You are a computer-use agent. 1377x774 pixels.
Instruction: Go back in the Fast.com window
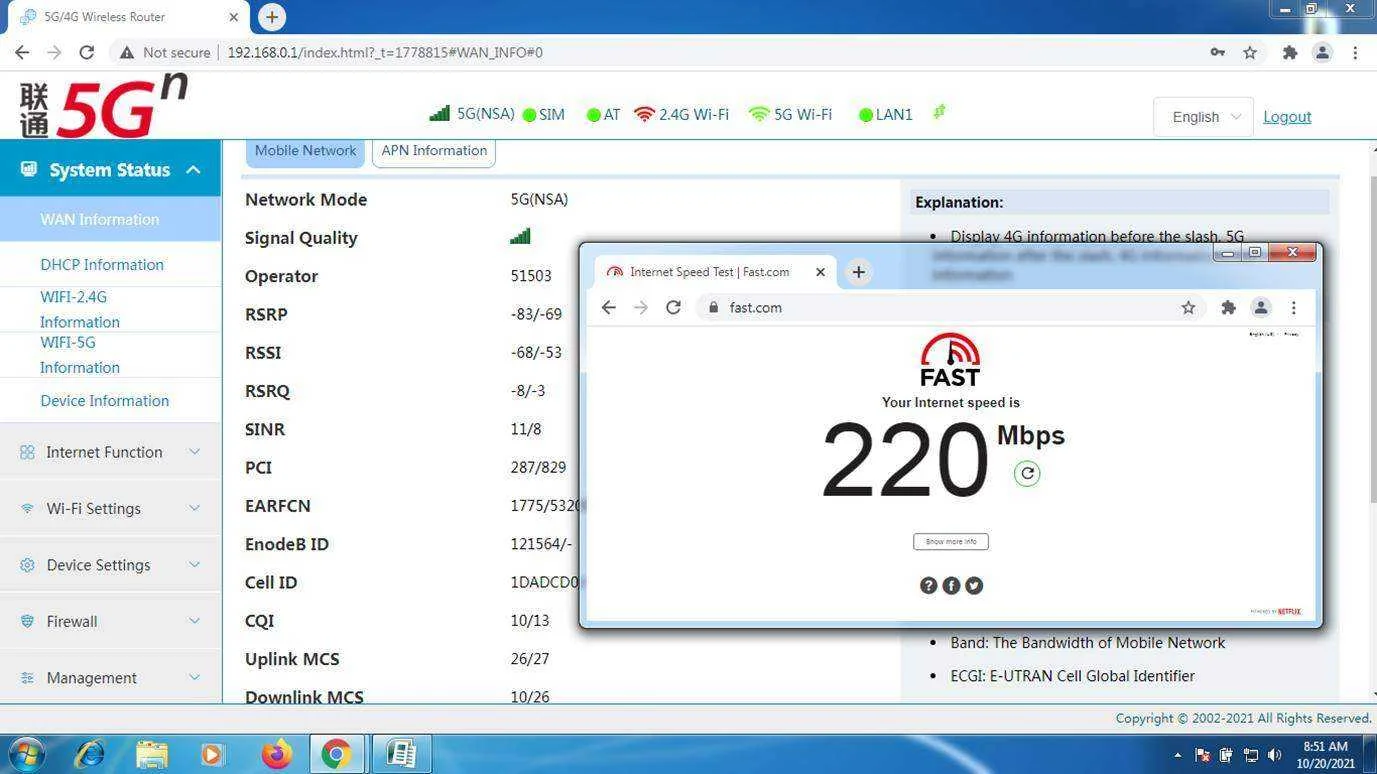coord(608,308)
